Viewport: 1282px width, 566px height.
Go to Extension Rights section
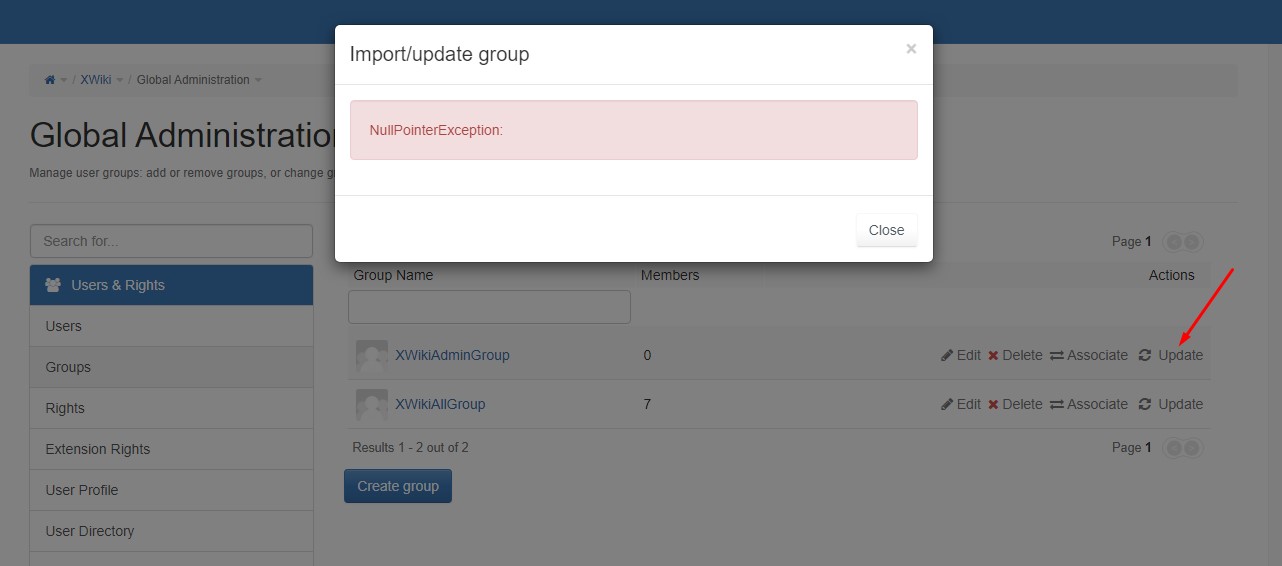pyautogui.click(x=171, y=449)
